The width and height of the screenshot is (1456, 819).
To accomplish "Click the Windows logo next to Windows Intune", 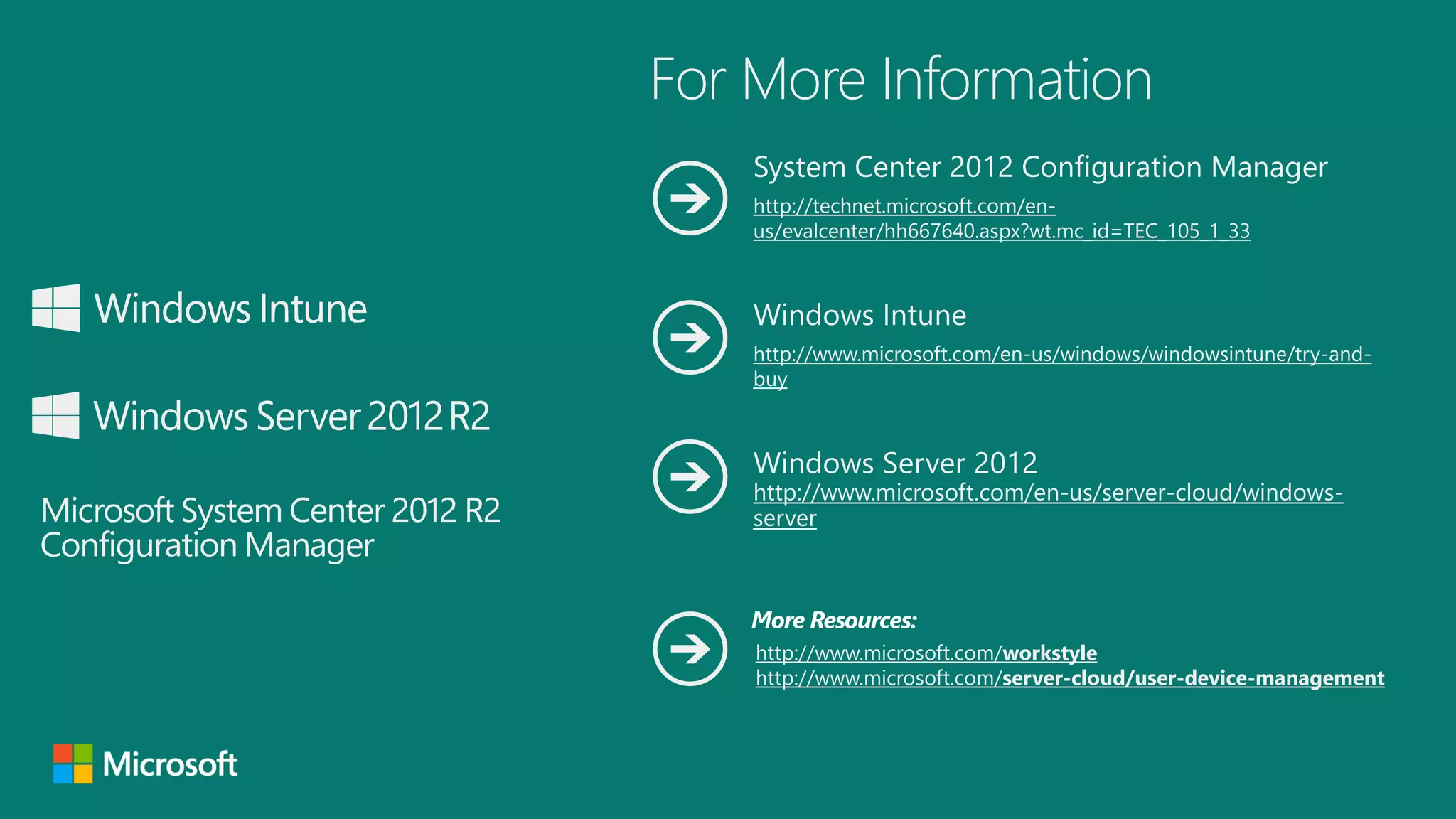I will pos(56,308).
